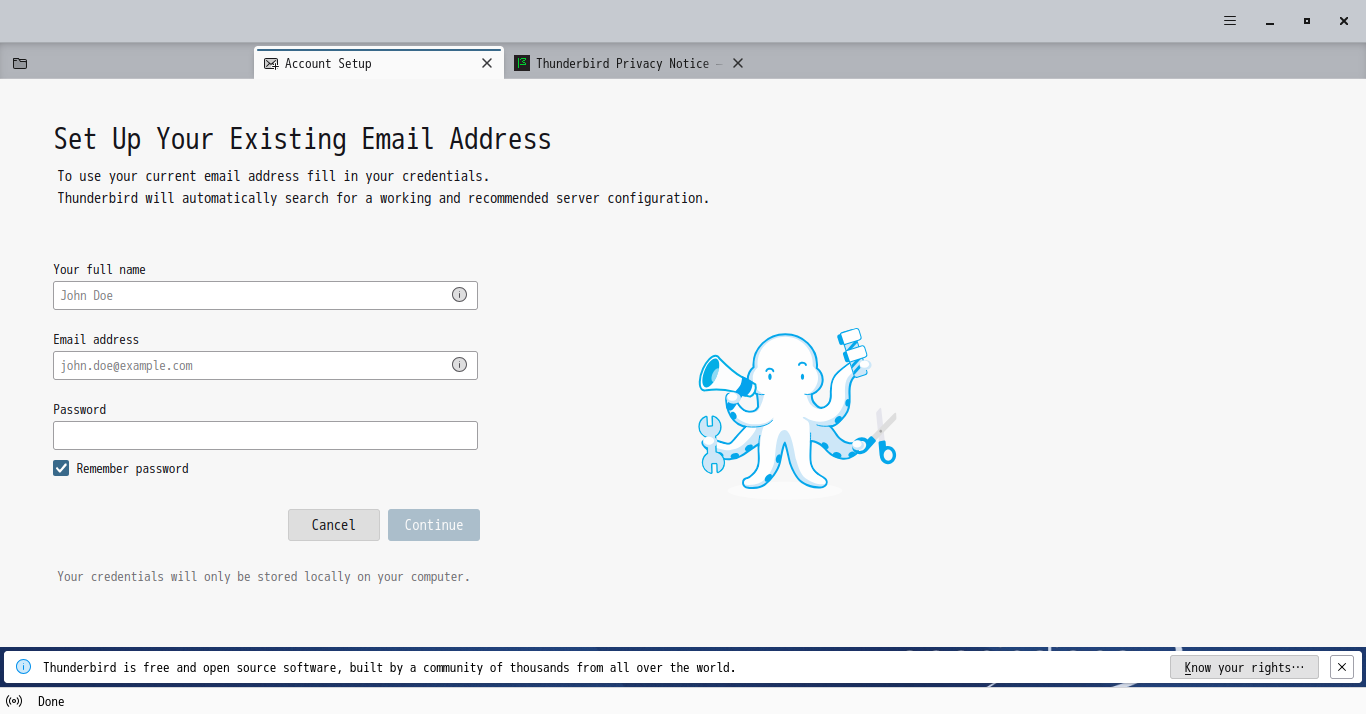Click the info icon in notification bar
1366x714 pixels.
coord(23,667)
